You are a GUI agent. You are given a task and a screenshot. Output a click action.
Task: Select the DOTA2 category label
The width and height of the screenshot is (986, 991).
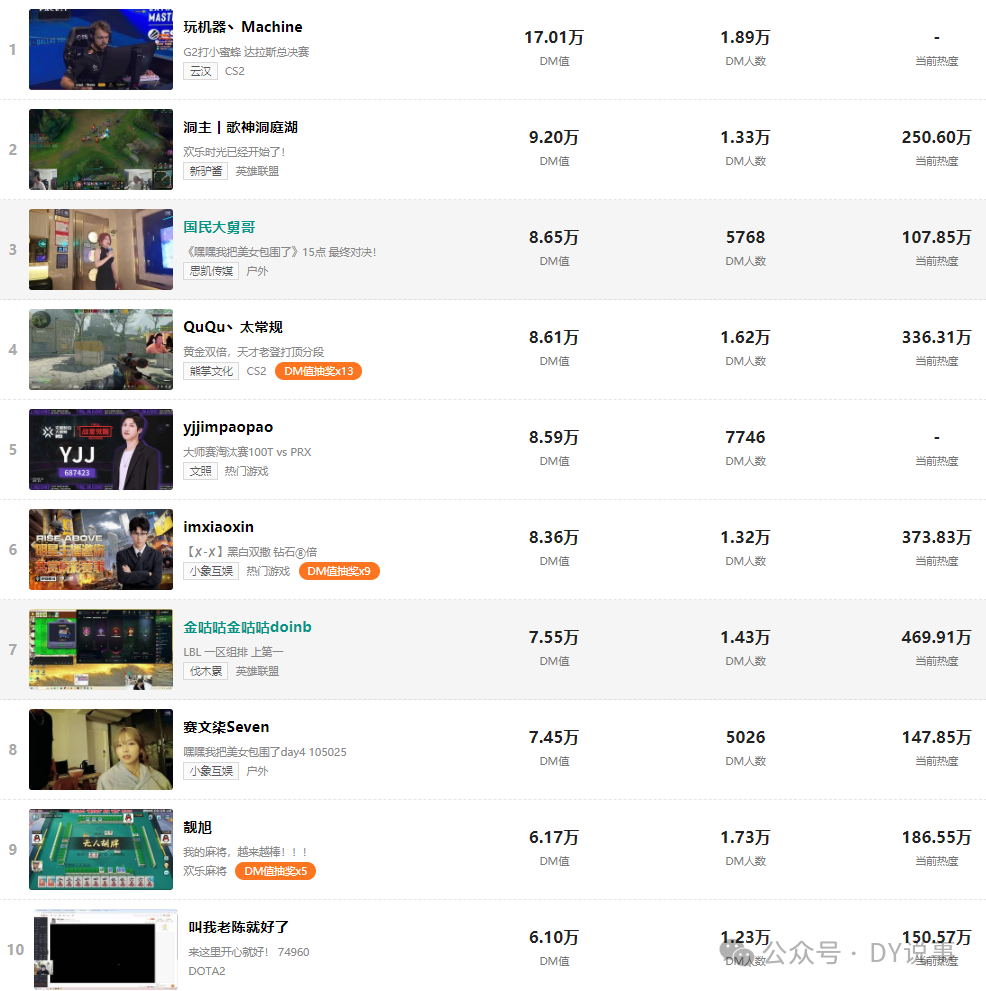[207, 971]
